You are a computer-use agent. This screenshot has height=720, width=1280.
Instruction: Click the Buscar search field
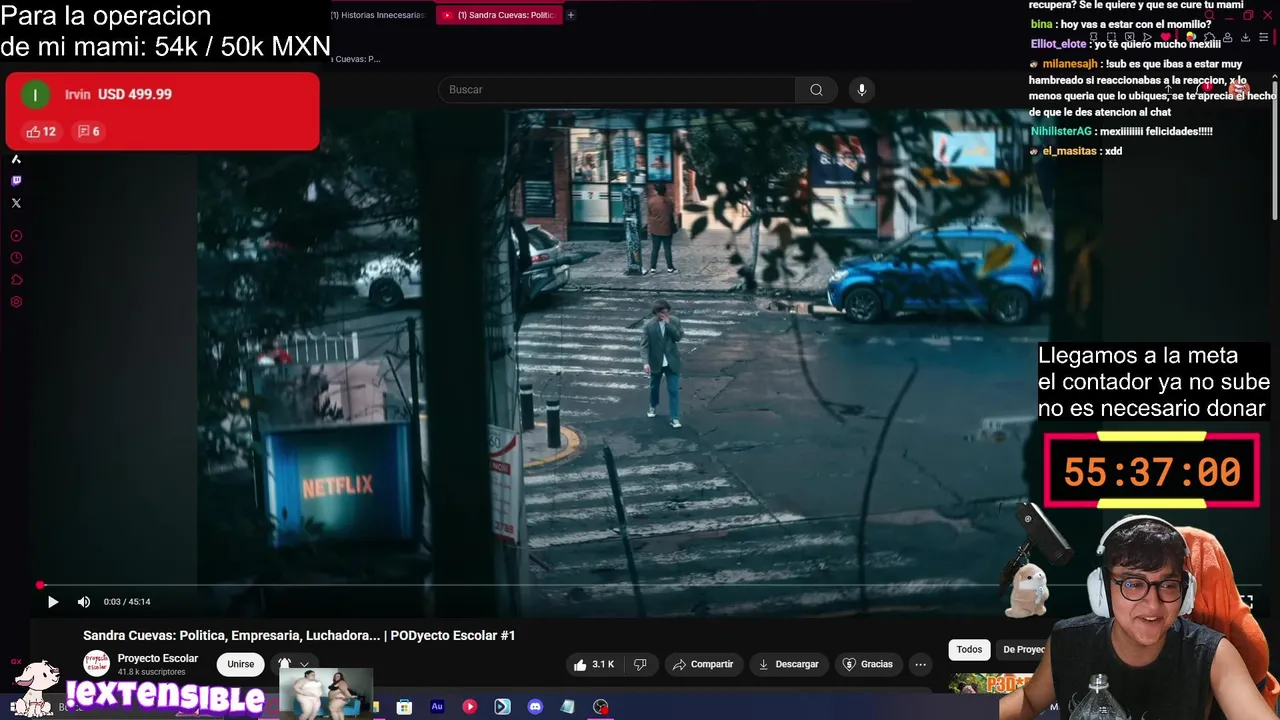617,90
